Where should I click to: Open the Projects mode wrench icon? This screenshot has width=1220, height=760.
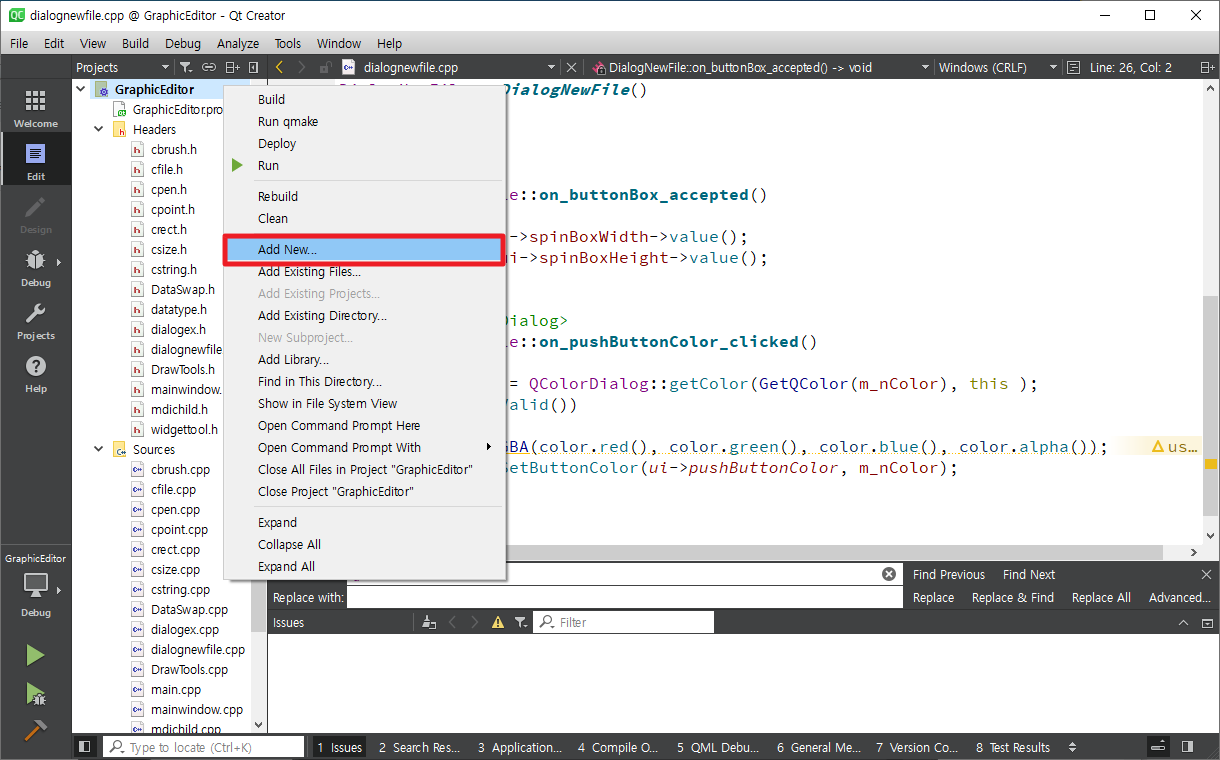point(35,319)
